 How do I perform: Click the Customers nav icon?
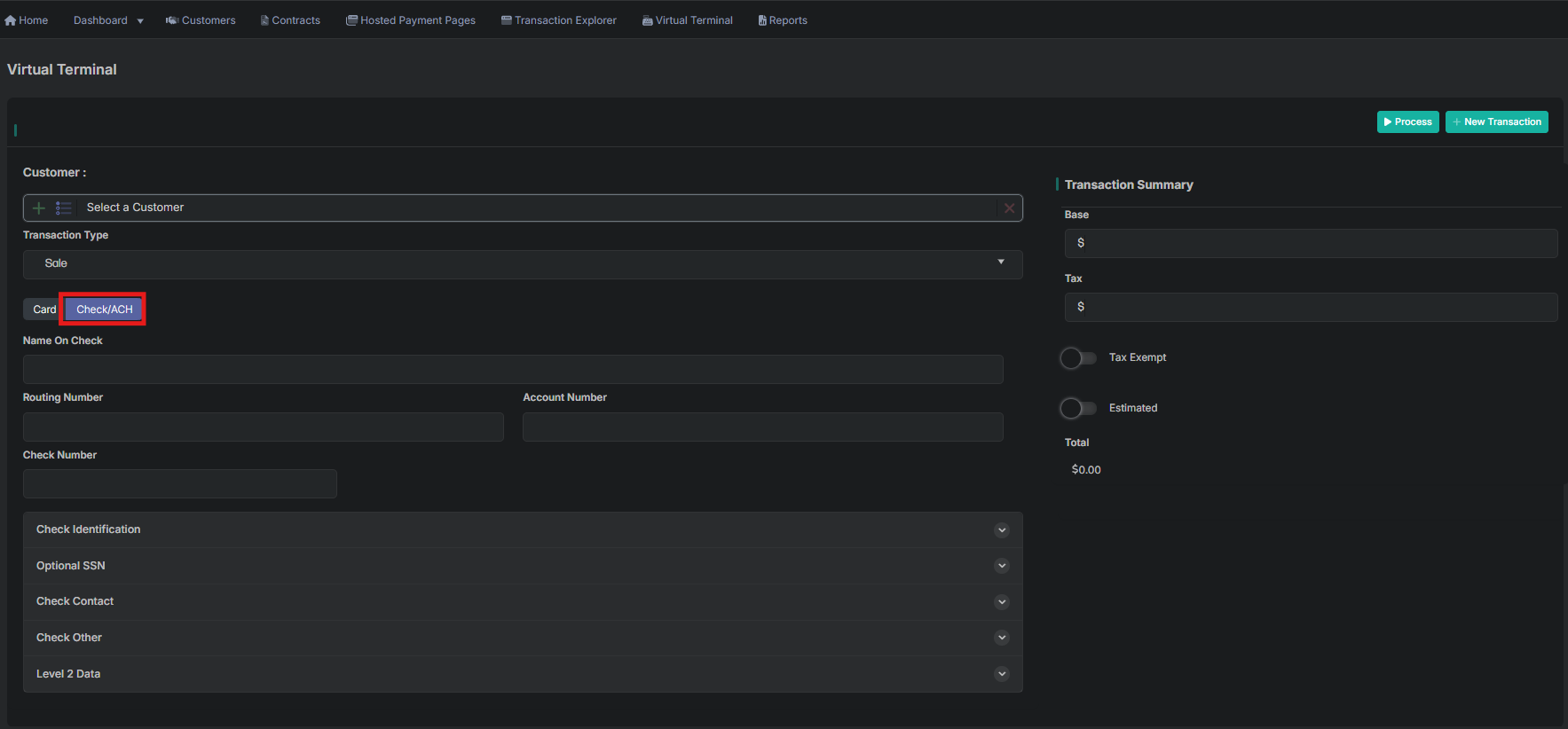coord(172,20)
